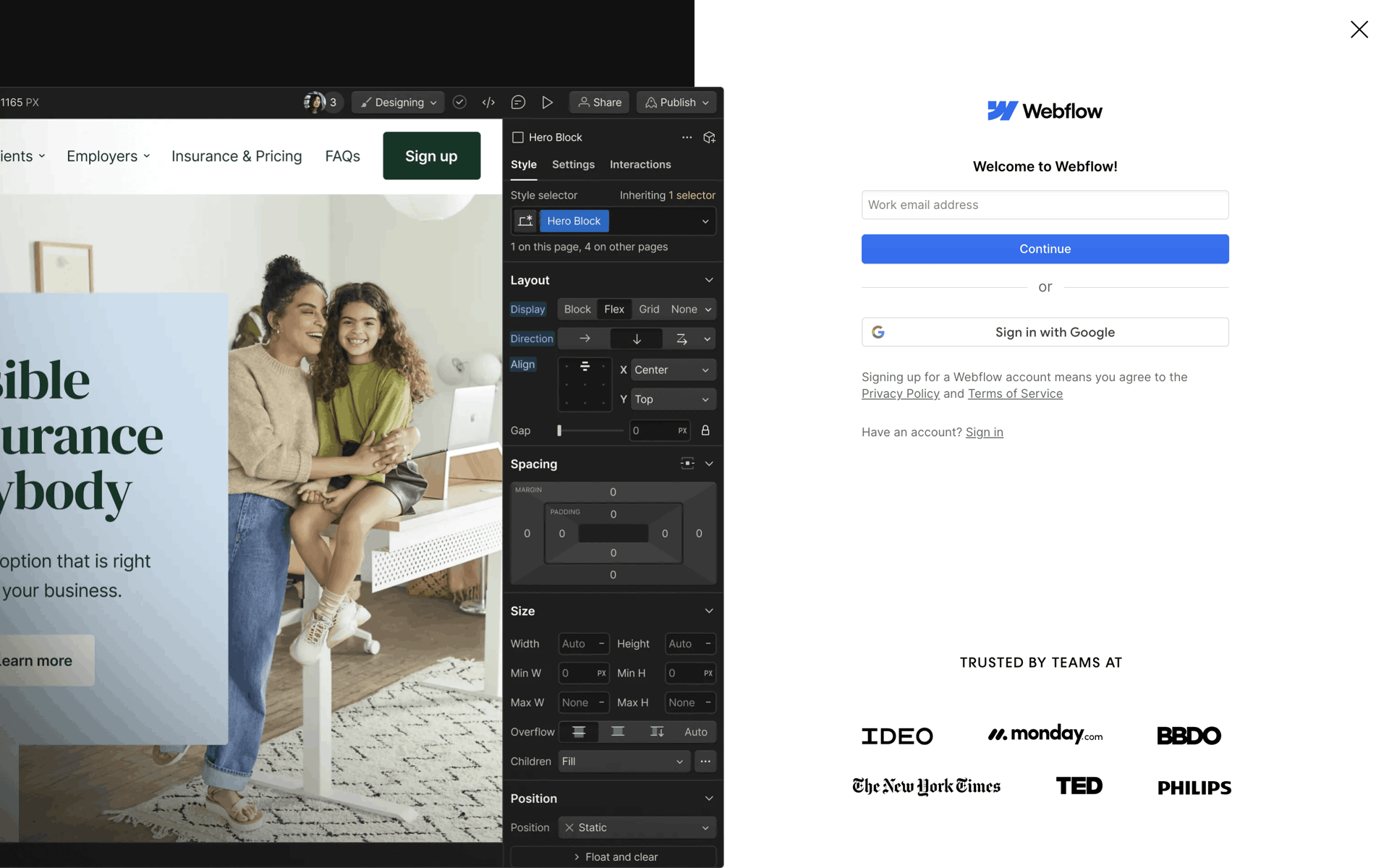Click the wrap children direction icon
1389x868 pixels.
tap(681, 339)
